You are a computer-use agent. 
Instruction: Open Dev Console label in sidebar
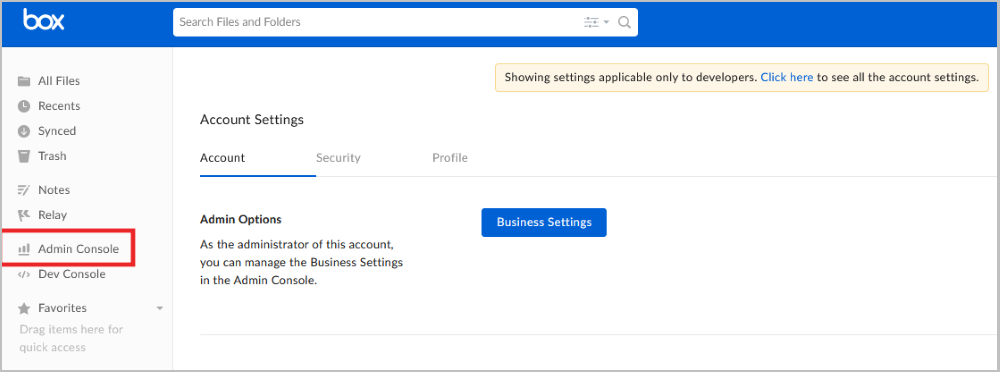(x=72, y=274)
